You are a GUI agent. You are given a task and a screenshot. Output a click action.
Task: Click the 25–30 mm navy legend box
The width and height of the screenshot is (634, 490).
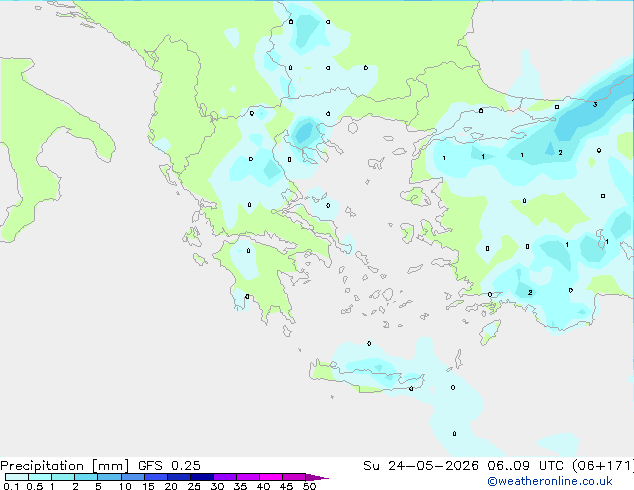[202, 477]
